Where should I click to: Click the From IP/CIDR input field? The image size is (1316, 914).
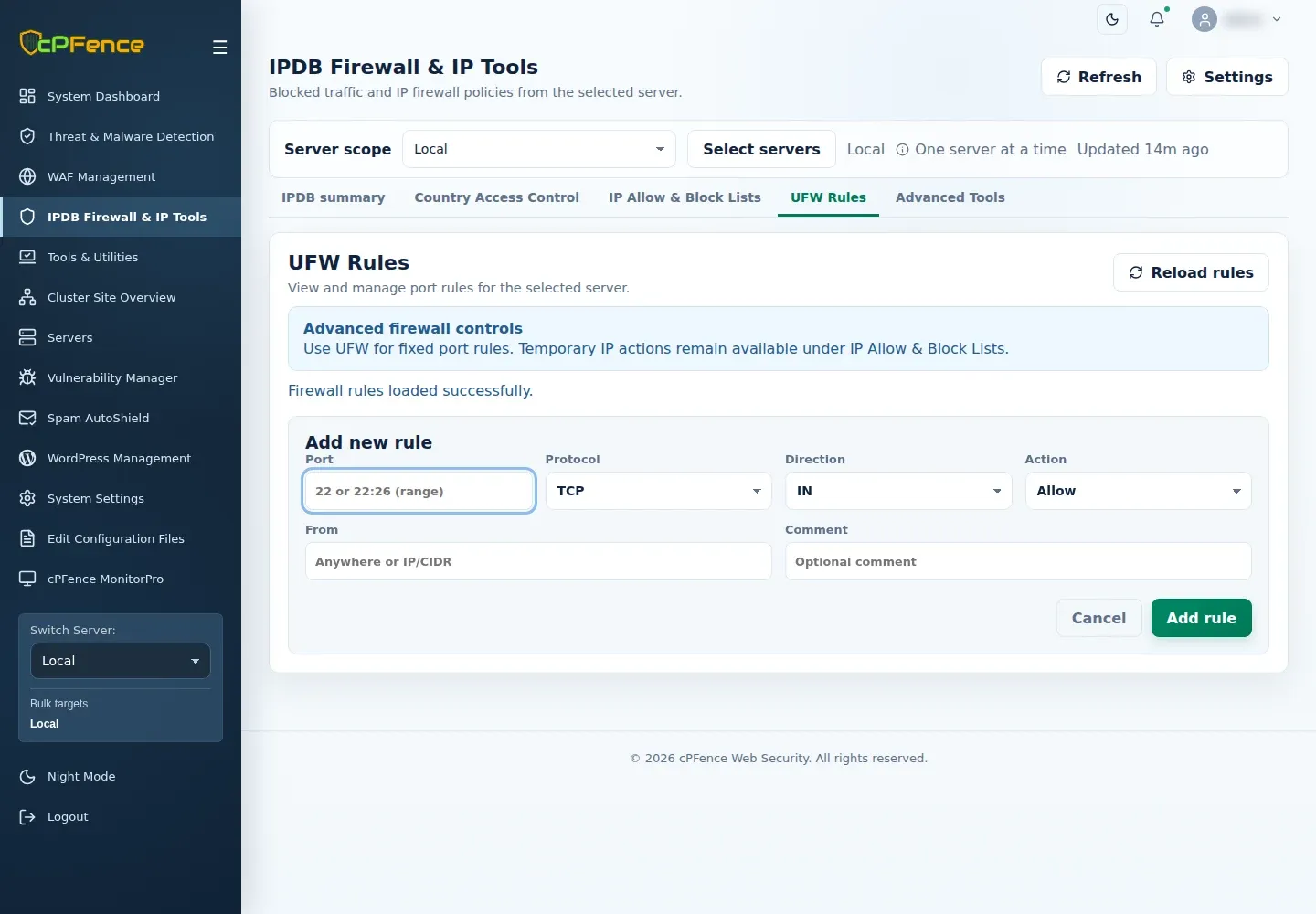538,561
